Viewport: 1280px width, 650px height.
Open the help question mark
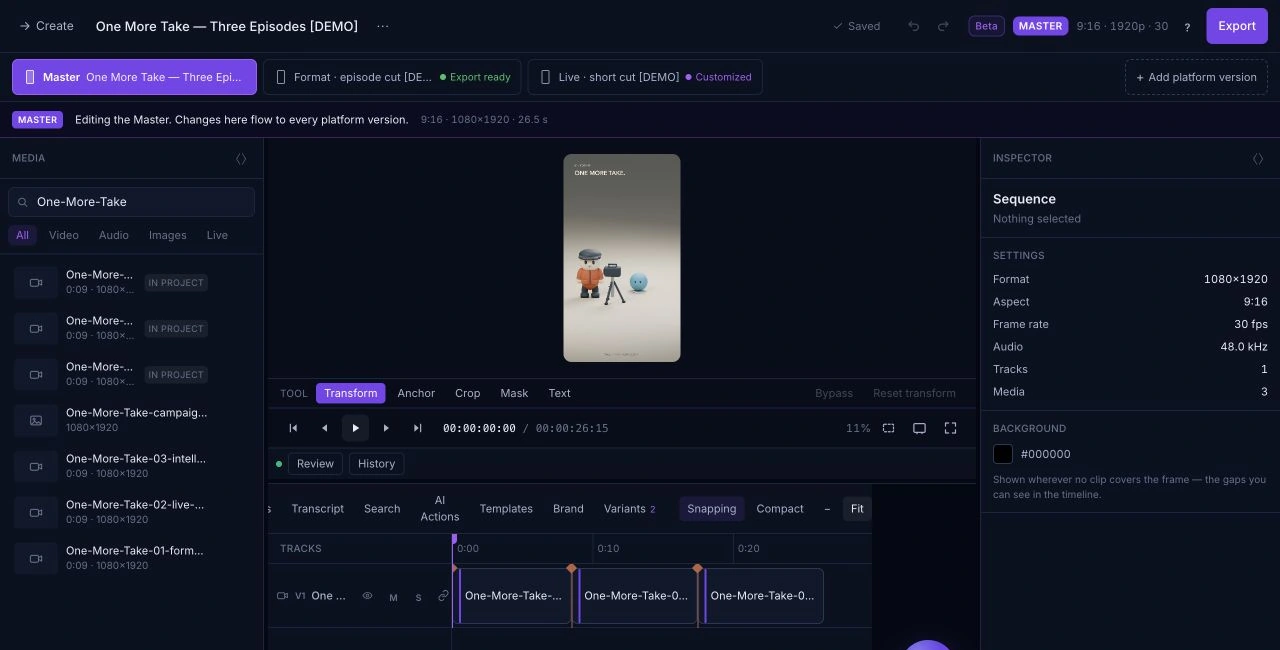point(1187,27)
